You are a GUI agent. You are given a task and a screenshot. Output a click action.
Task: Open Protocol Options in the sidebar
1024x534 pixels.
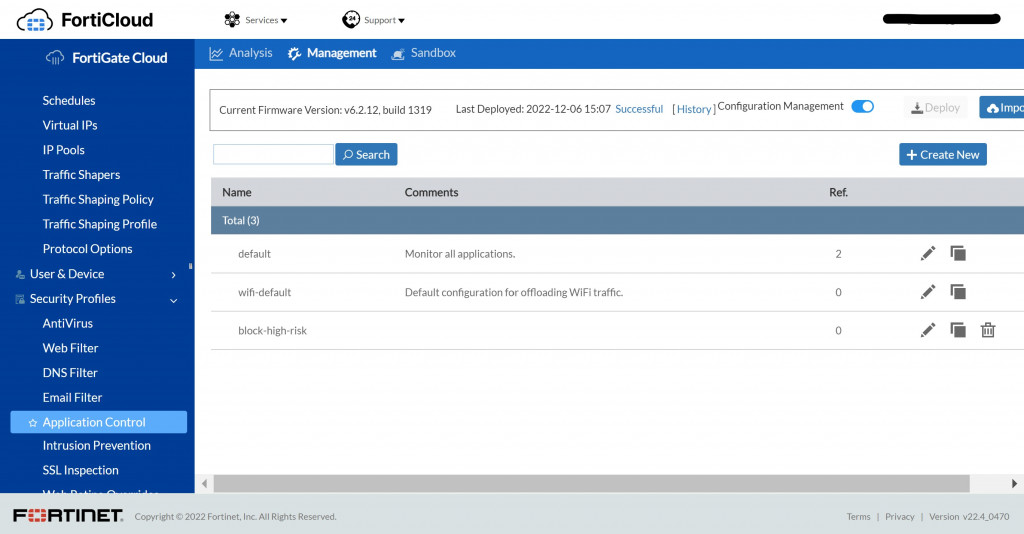coord(87,249)
